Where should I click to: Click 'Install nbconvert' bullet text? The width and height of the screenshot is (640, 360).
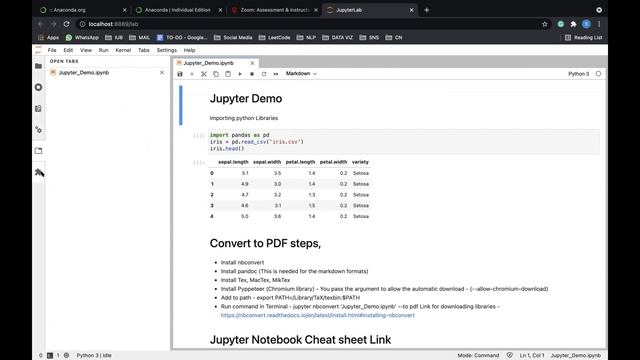[242, 262]
